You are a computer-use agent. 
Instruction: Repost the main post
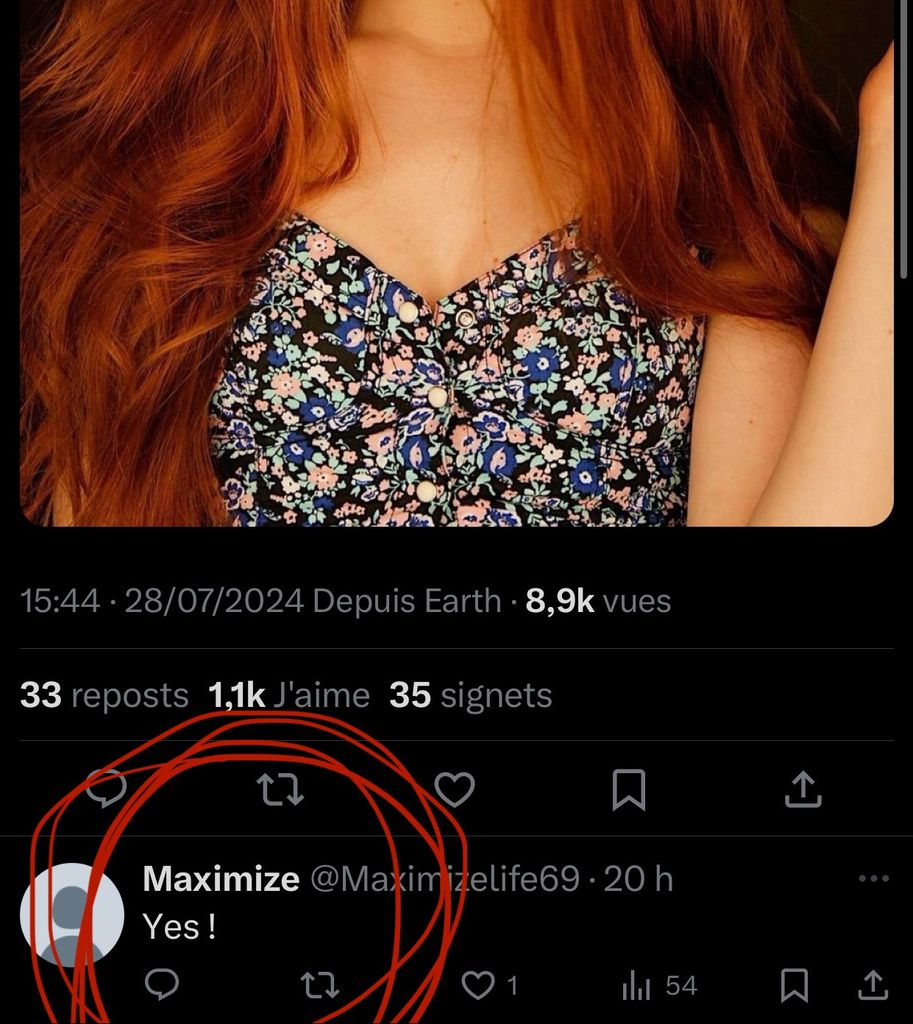(x=280, y=790)
